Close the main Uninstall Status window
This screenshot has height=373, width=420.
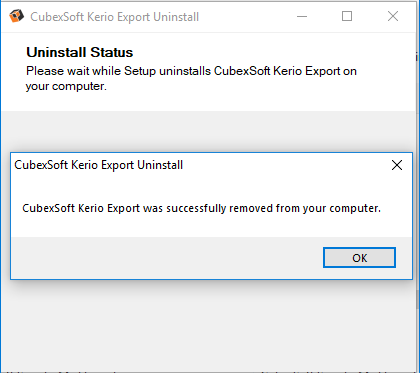393,16
